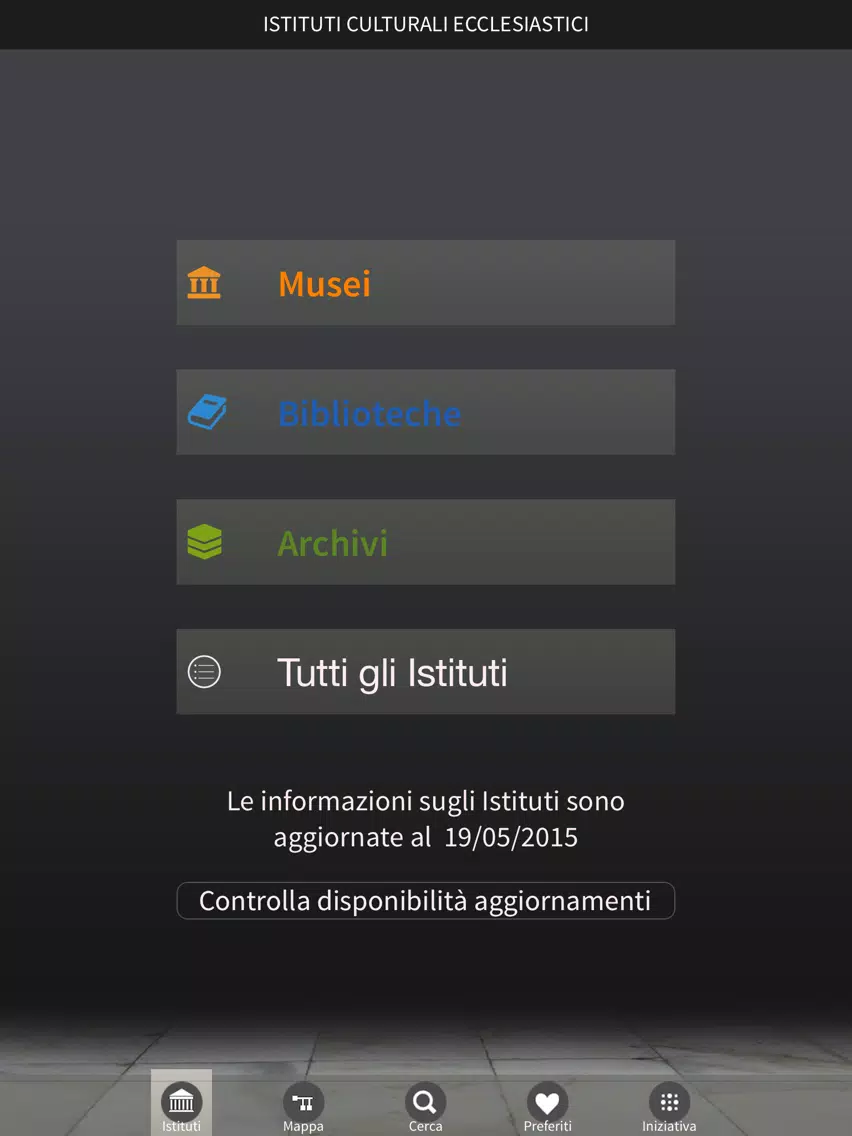Switch to the Iniziativa tab label

pos(669,1126)
